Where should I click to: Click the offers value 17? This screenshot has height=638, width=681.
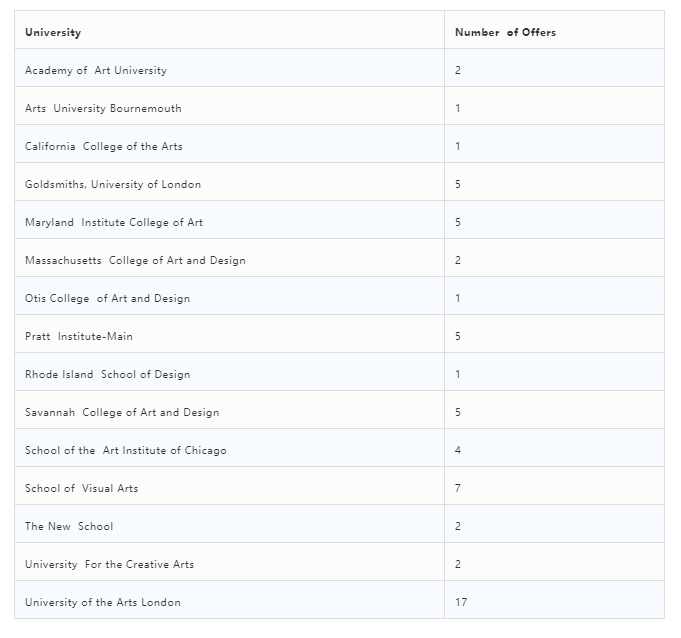[x=461, y=602]
